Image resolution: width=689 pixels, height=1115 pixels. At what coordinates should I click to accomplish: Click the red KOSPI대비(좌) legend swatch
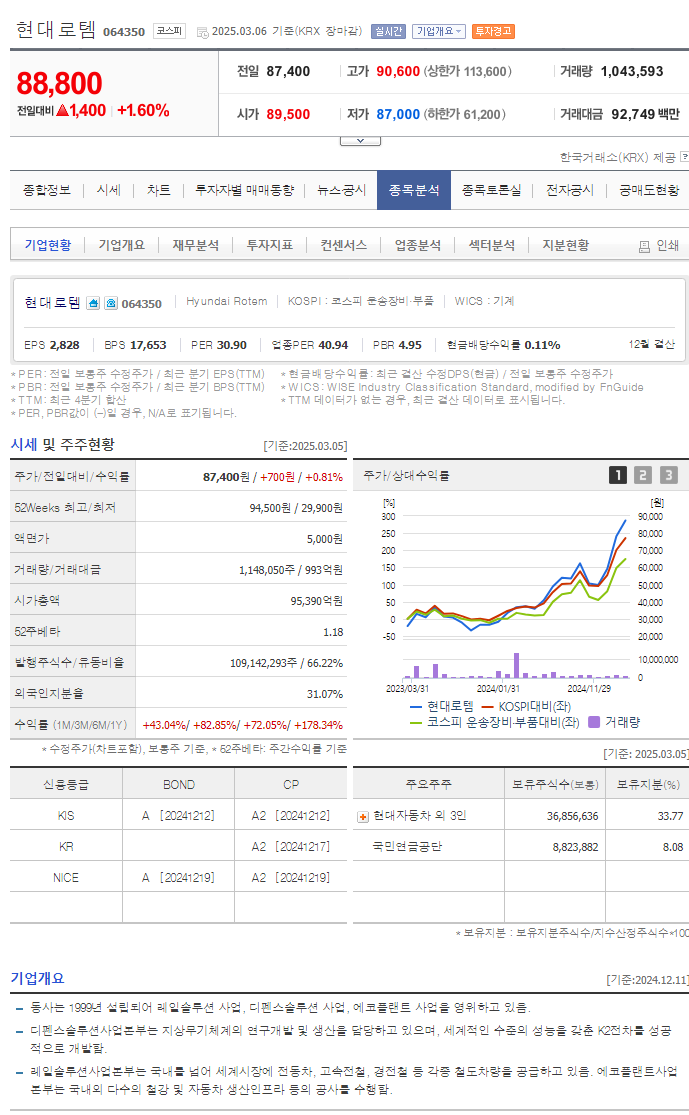click(488, 707)
